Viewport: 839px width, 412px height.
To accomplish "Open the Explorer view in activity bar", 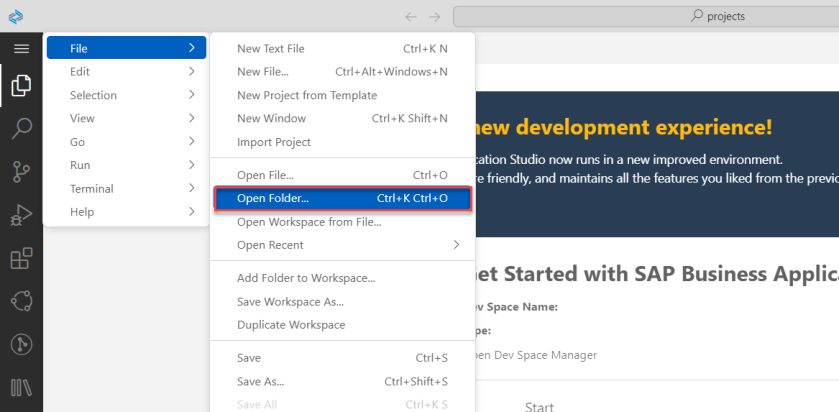I will pyautogui.click(x=21, y=86).
